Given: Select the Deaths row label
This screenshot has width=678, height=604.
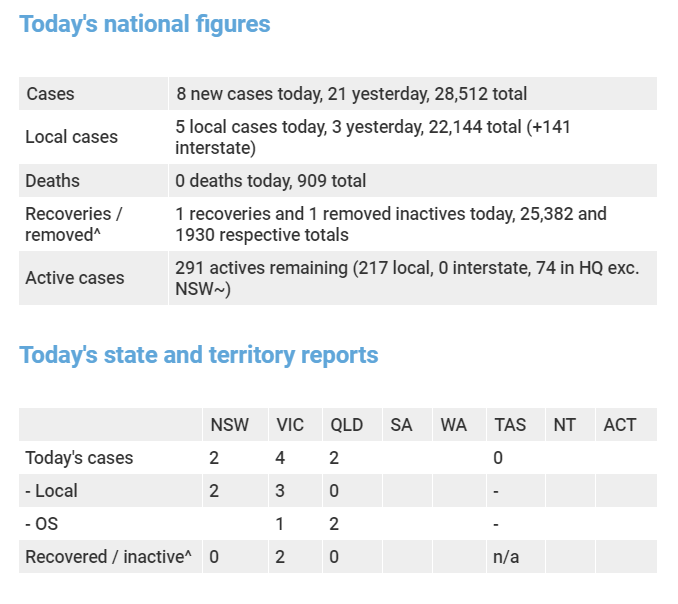Looking at the screenshot, I should tap(53, 181).
